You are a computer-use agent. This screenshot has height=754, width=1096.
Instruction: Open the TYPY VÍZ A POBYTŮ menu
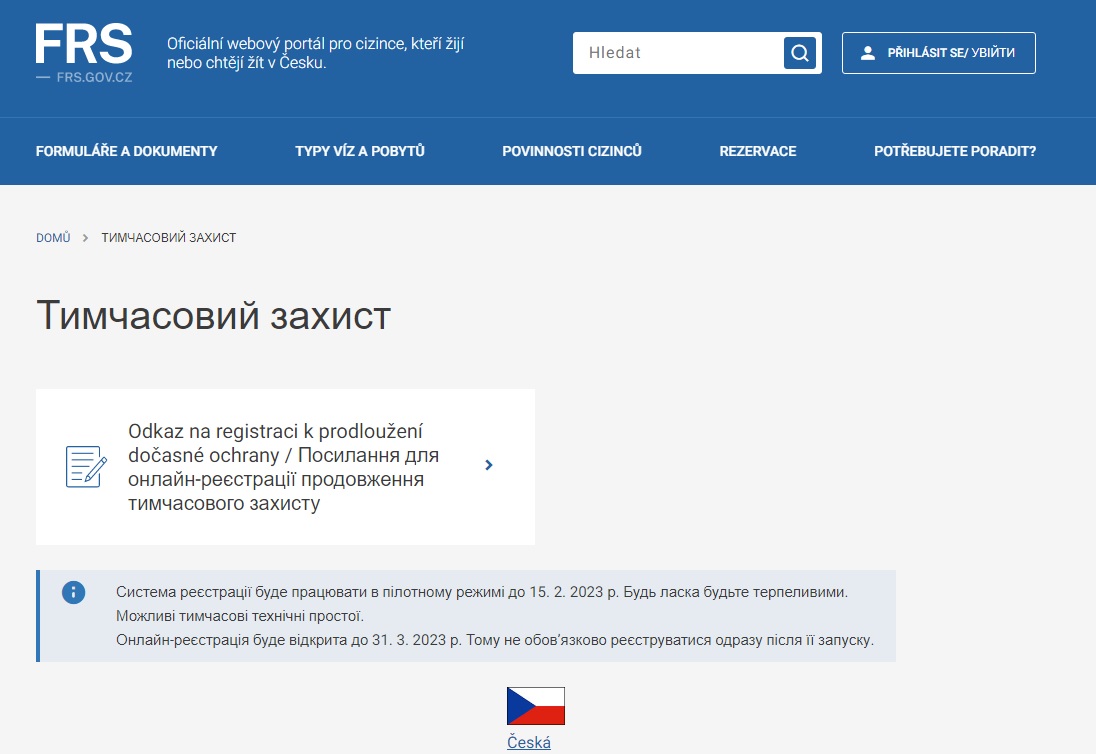pyautogui.click(x=360, y=151)
